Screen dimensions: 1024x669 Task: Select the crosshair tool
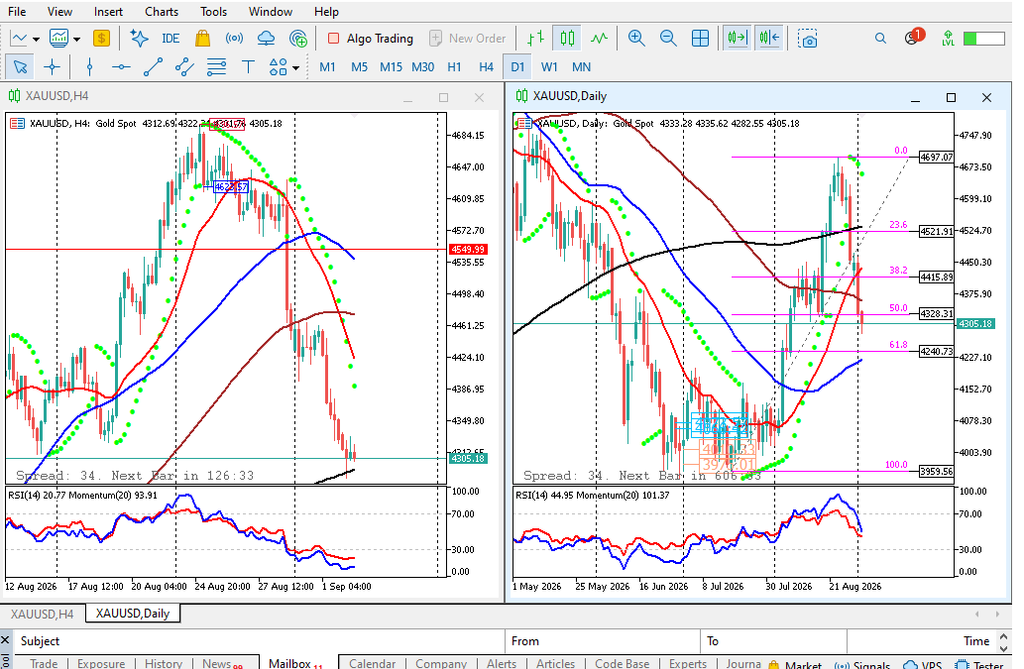tap(52, 67)
